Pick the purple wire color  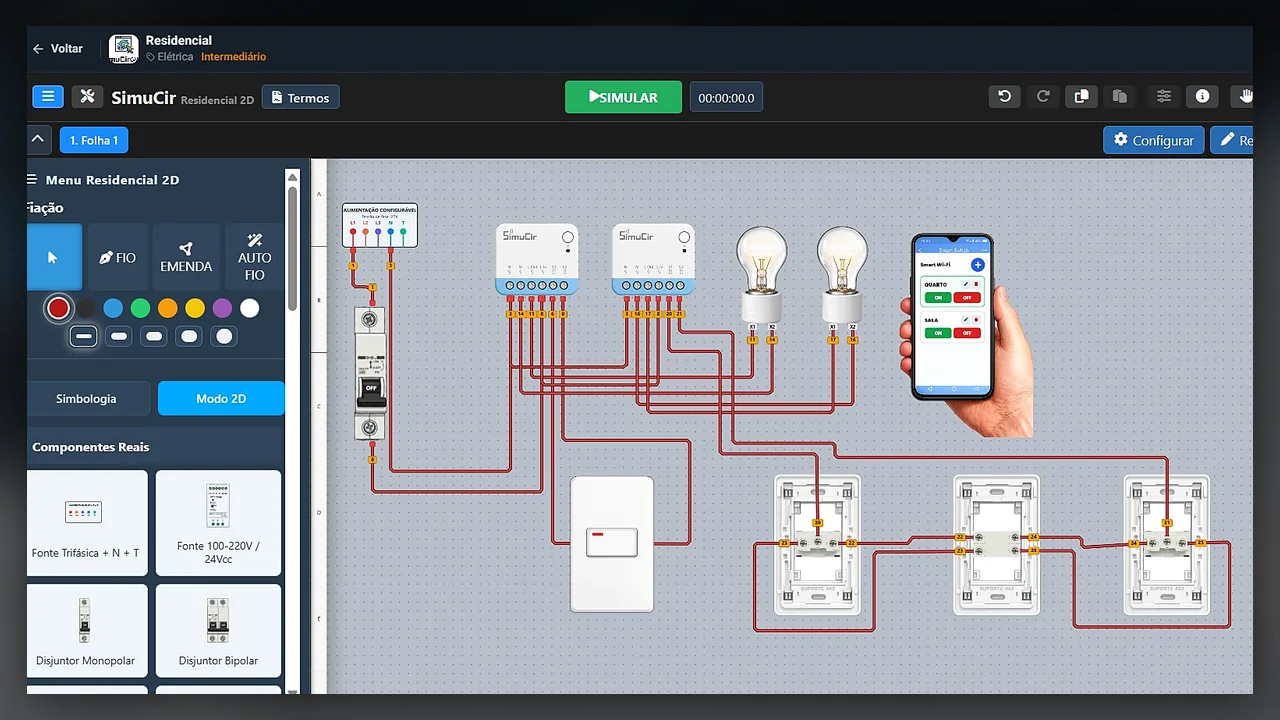(x=222, y=308)
